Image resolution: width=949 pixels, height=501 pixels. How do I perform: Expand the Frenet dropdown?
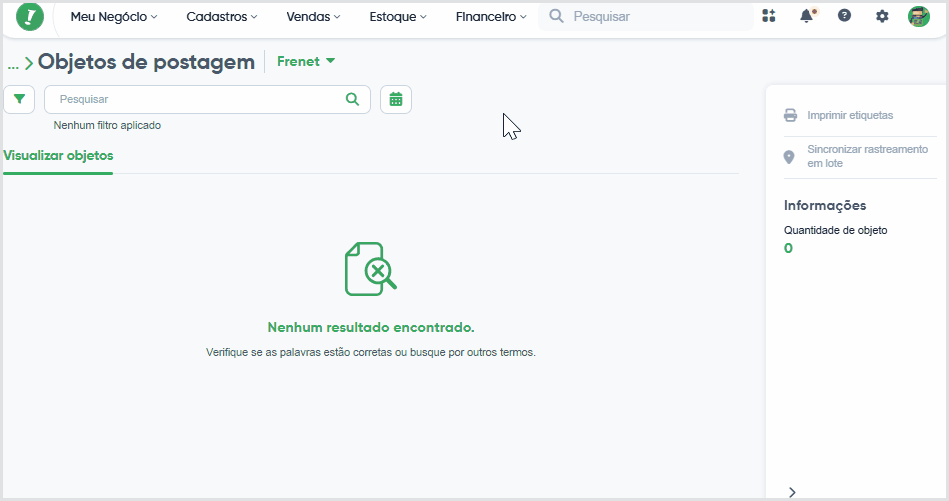[x=306, y=61]
